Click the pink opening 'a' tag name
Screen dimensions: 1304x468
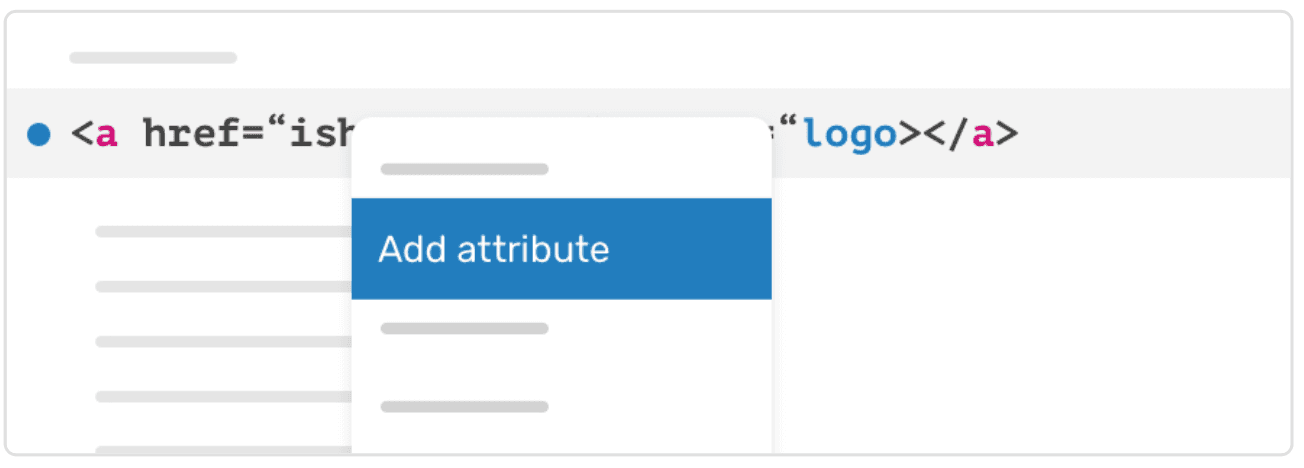[x=106, y=134]
